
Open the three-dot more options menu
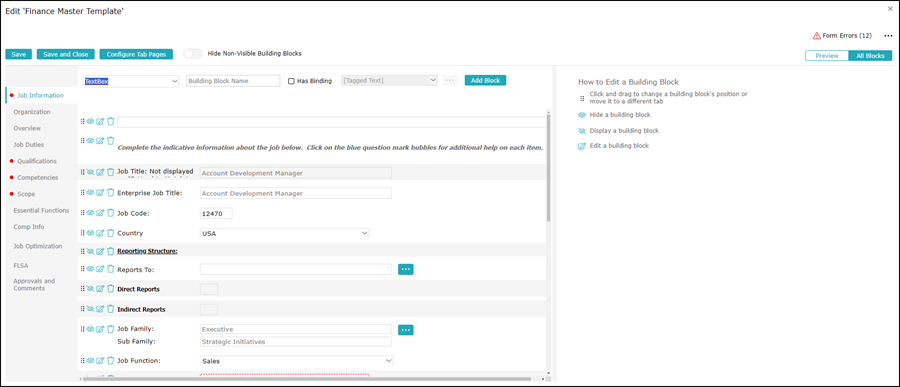888,36
